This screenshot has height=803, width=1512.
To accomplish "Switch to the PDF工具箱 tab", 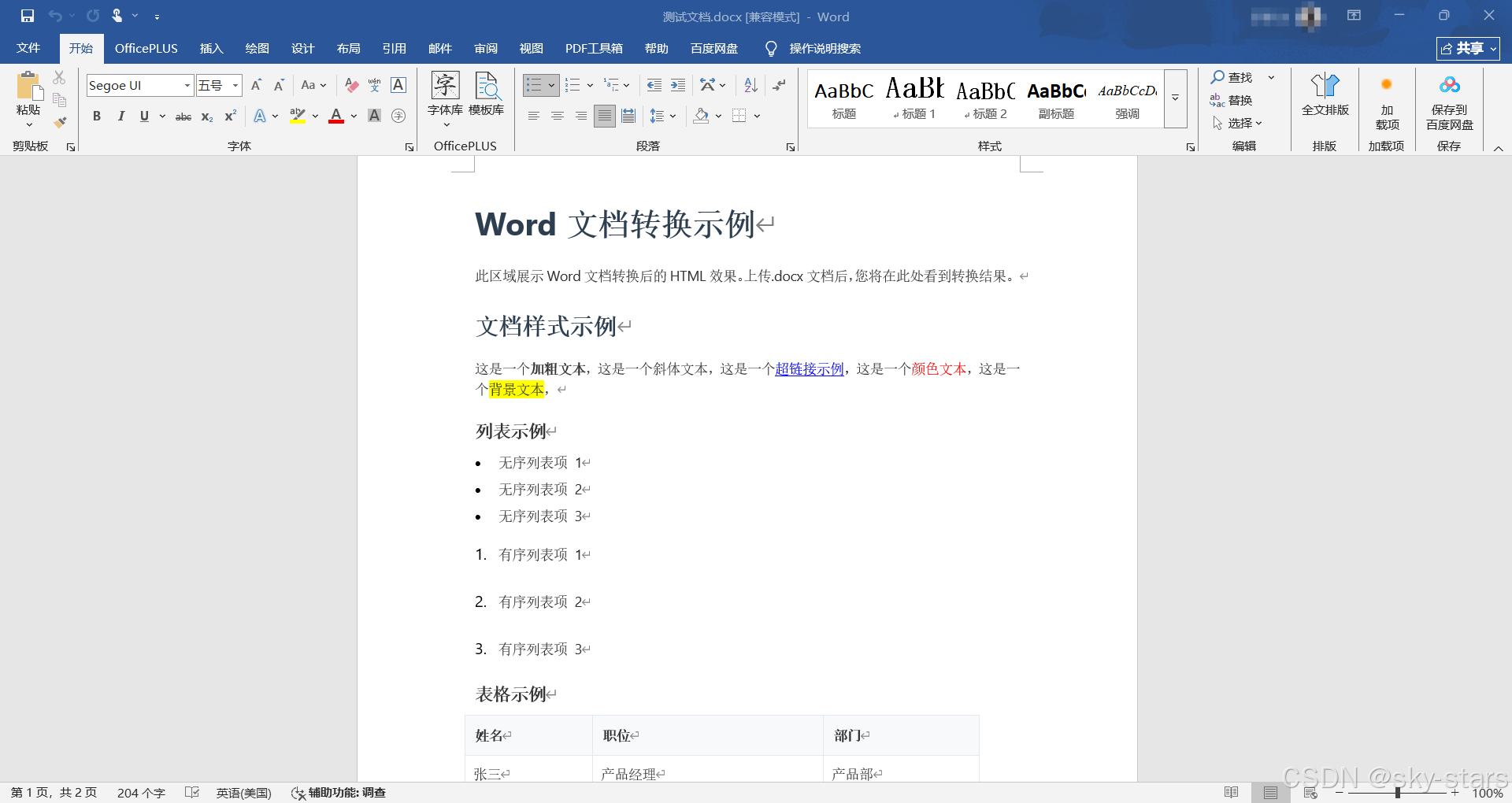I will (594, 48).
